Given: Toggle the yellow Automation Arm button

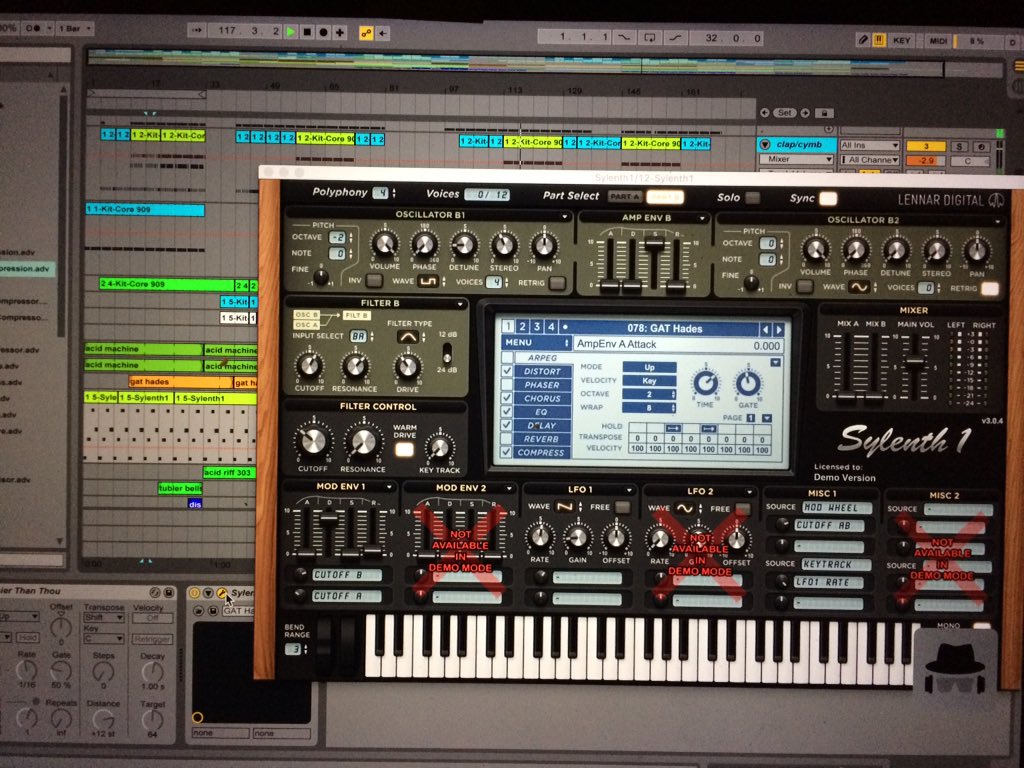Looking at the screenshot, I should click(x=366, y=33).
